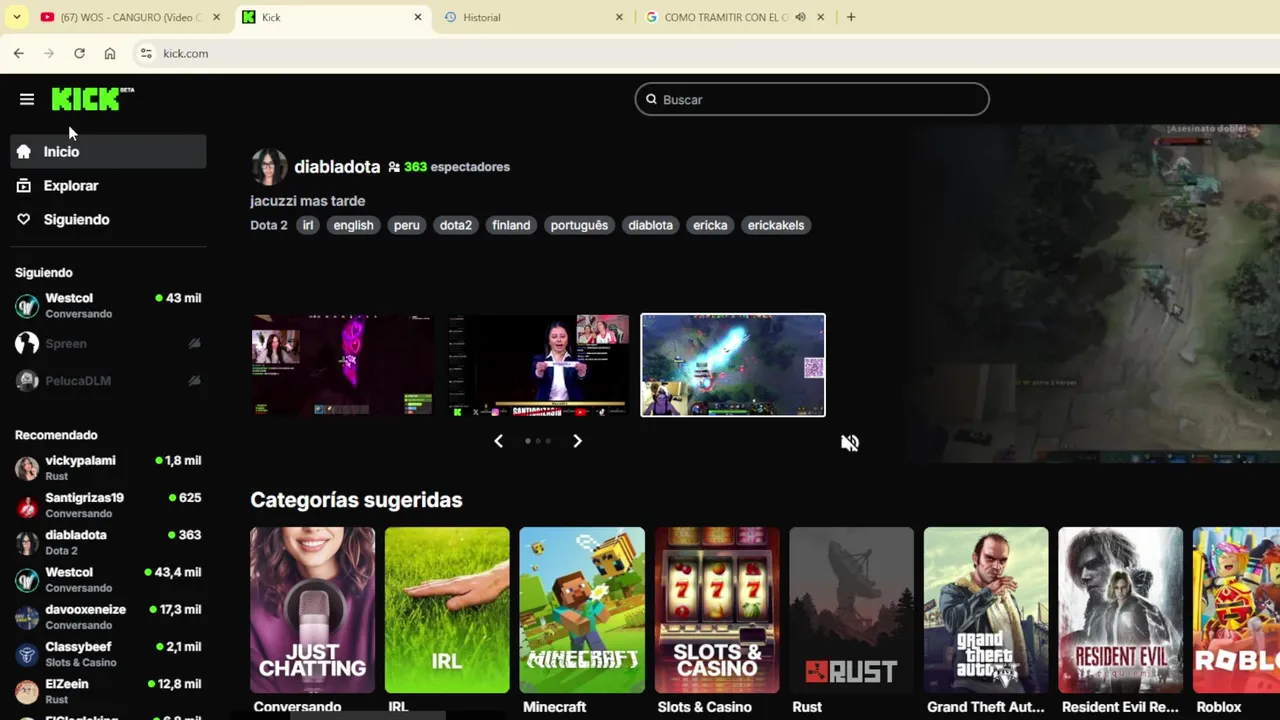
Task: Select the diablota tag
Action: pyautogui.click(x=650, y=225)
